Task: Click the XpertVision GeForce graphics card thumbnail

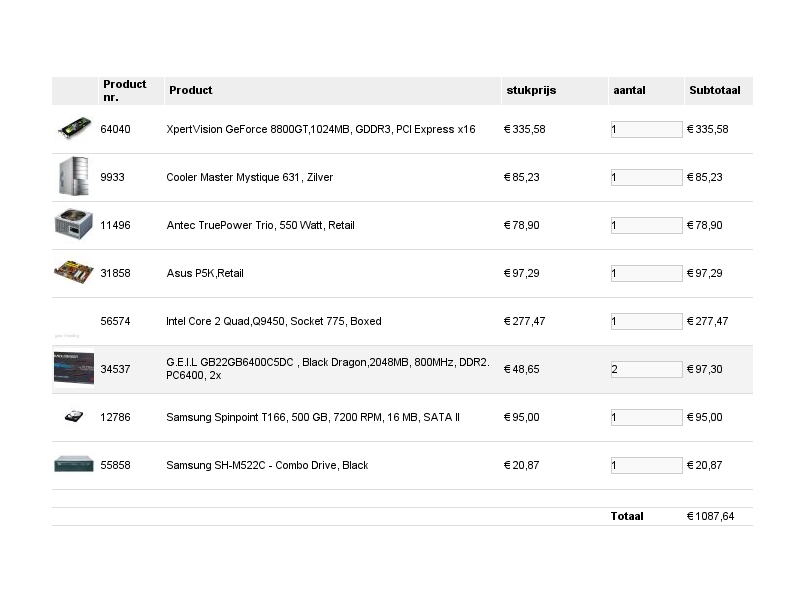Action: pos(74,128)
